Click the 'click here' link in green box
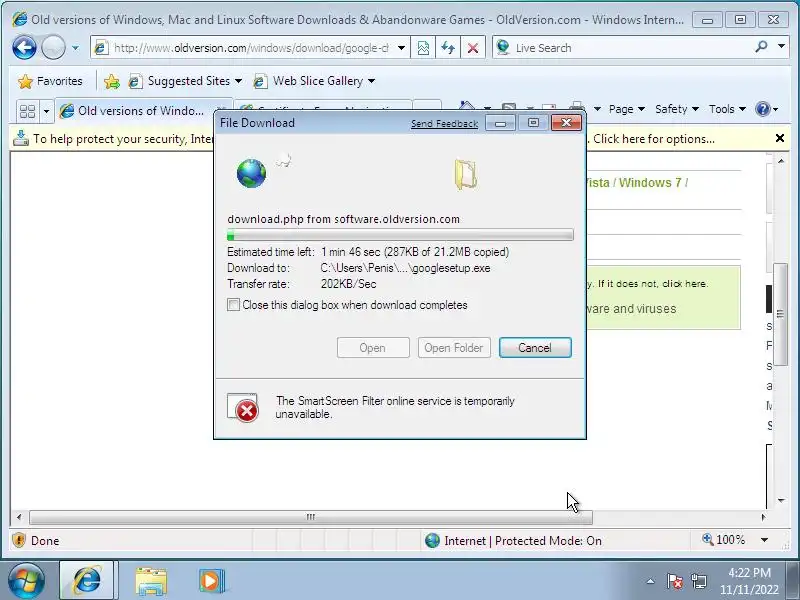 click(x=684, y=284)
